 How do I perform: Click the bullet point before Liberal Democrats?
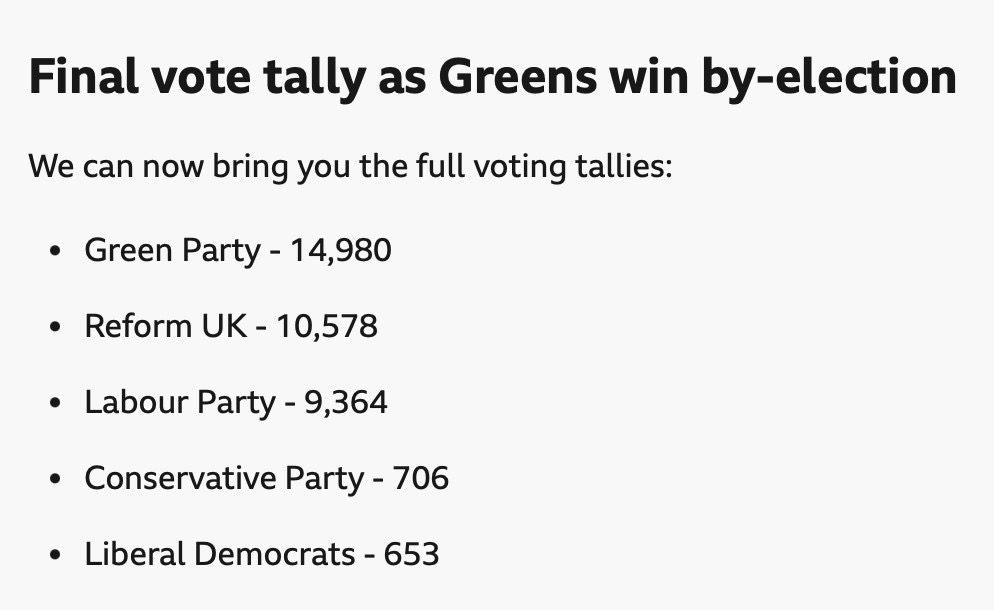56,555
